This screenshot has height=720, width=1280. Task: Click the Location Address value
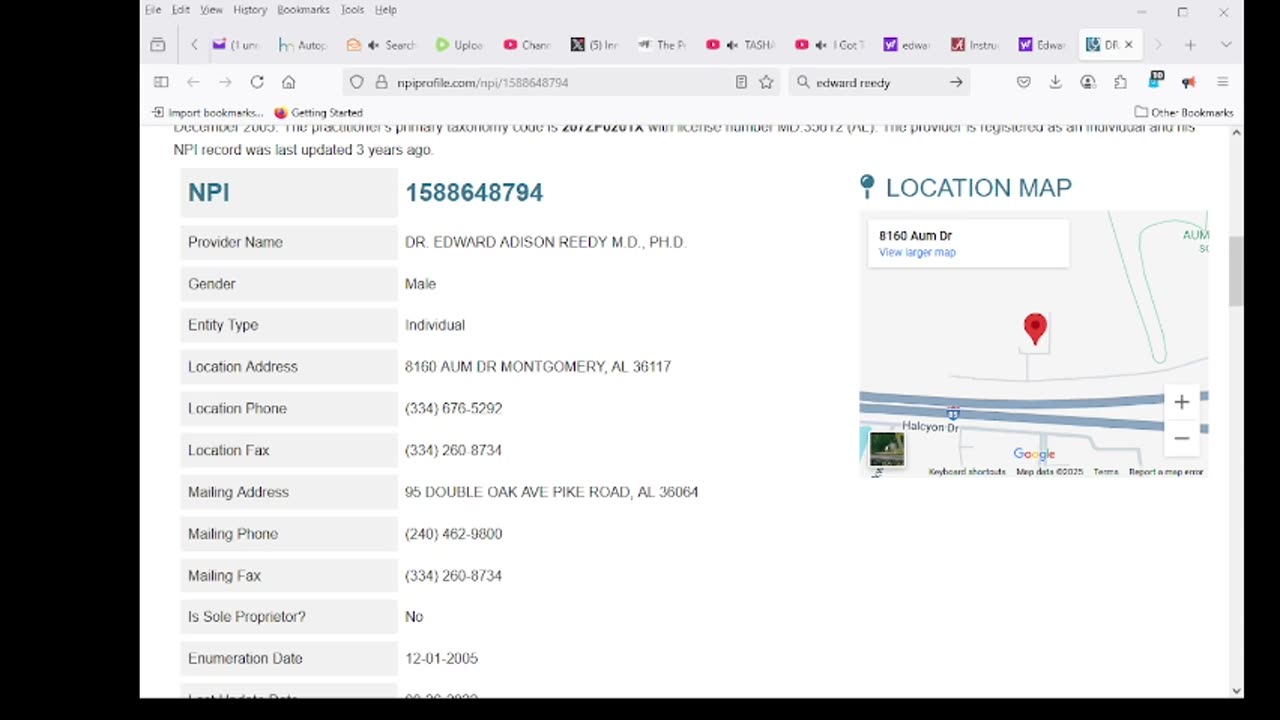[538, 367]
